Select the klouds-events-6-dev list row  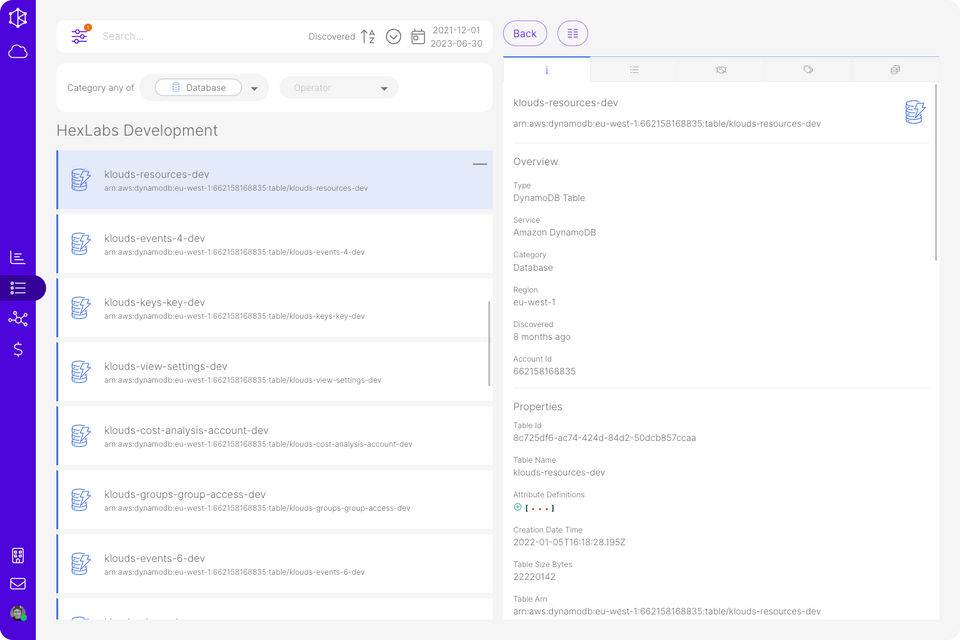[275, 564]
